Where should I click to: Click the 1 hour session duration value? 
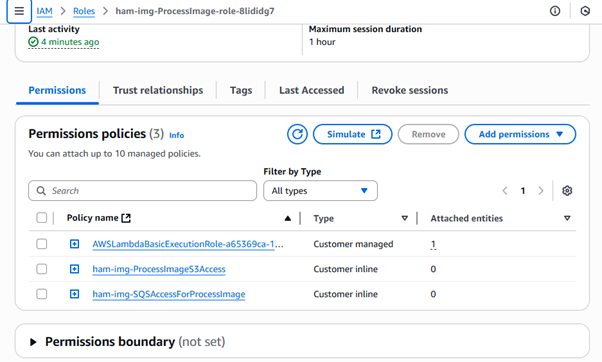point(322,42)
